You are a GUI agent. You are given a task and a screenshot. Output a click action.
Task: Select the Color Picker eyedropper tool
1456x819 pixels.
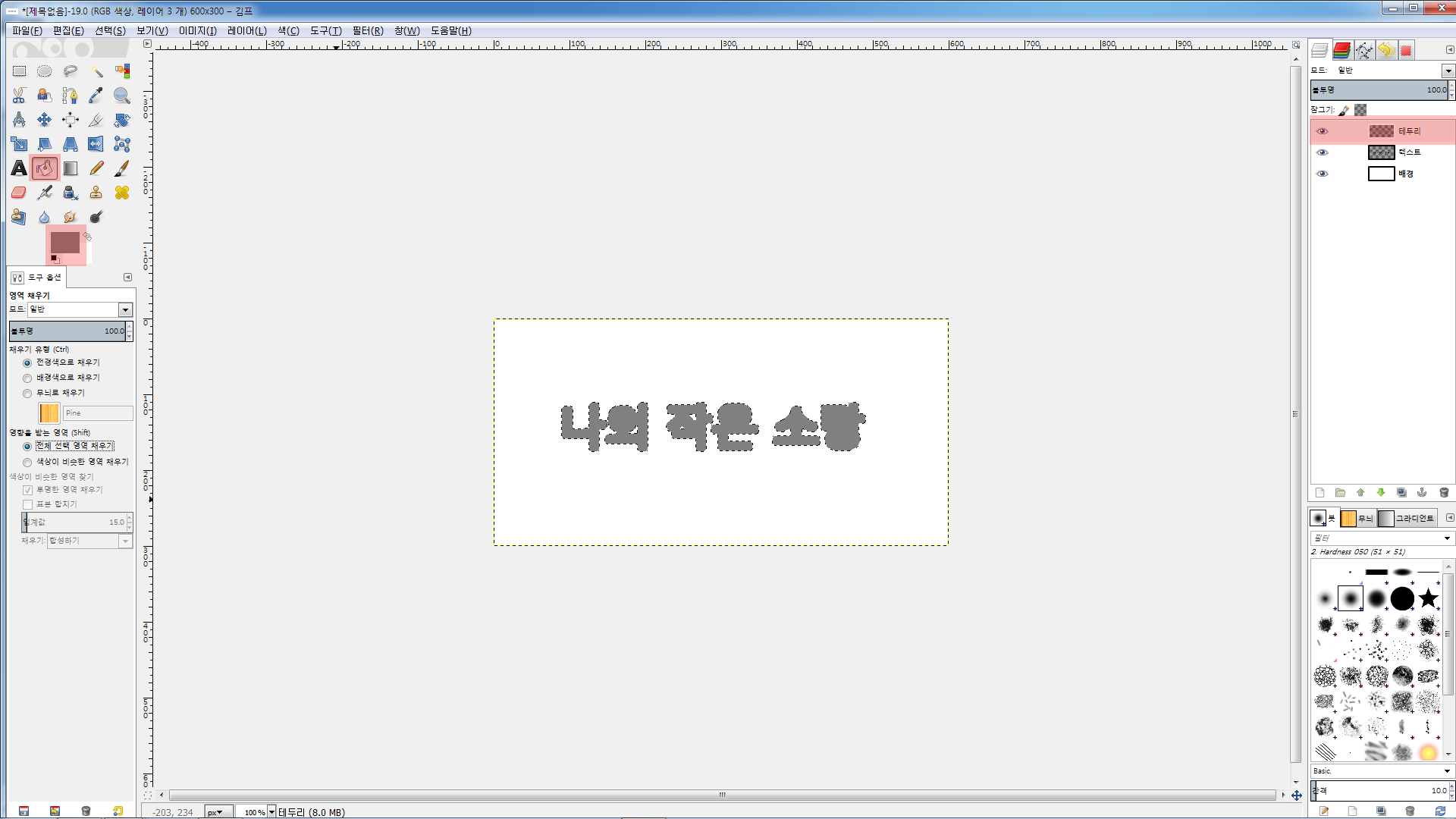tap(96, 96)
